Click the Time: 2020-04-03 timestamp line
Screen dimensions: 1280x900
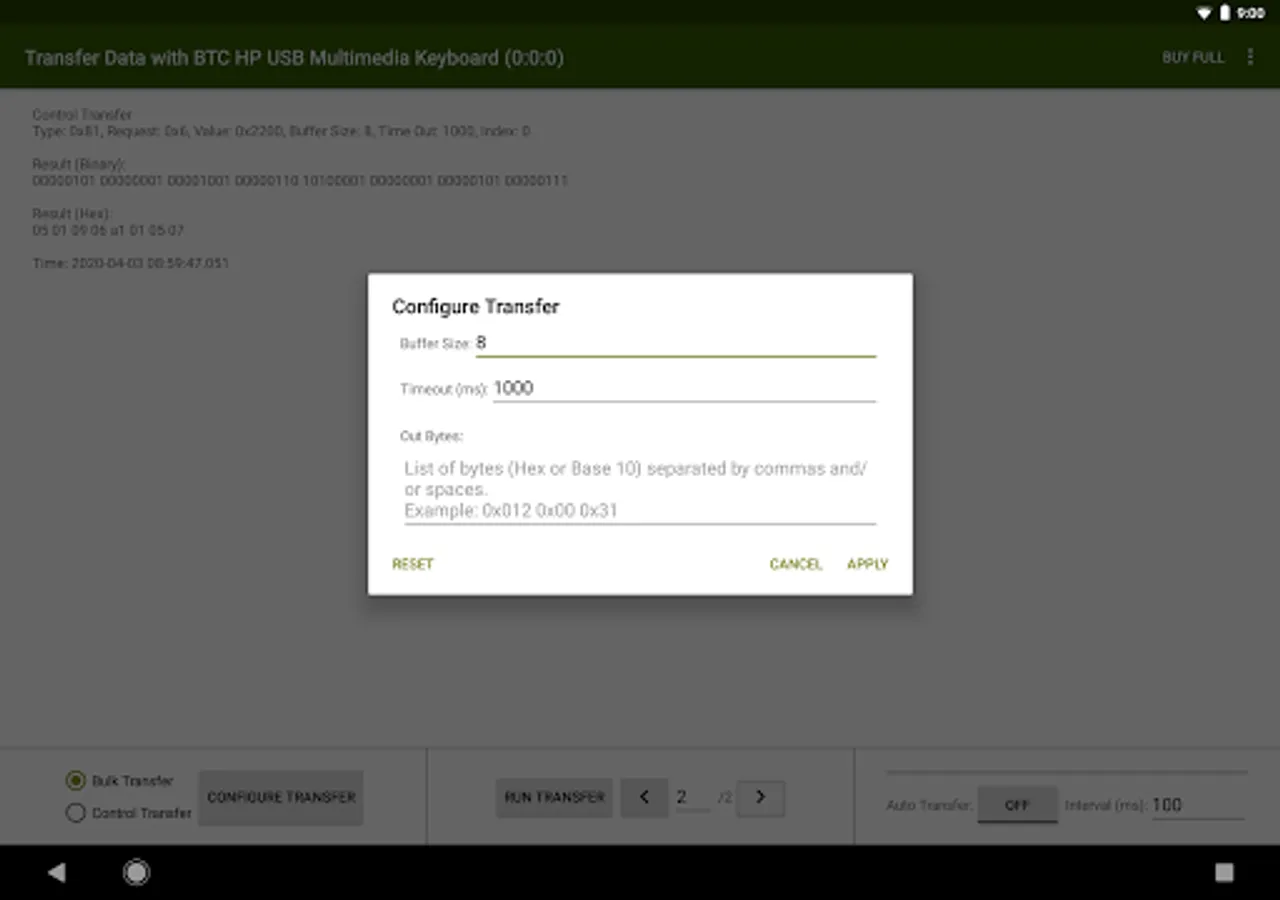(131, 263)
